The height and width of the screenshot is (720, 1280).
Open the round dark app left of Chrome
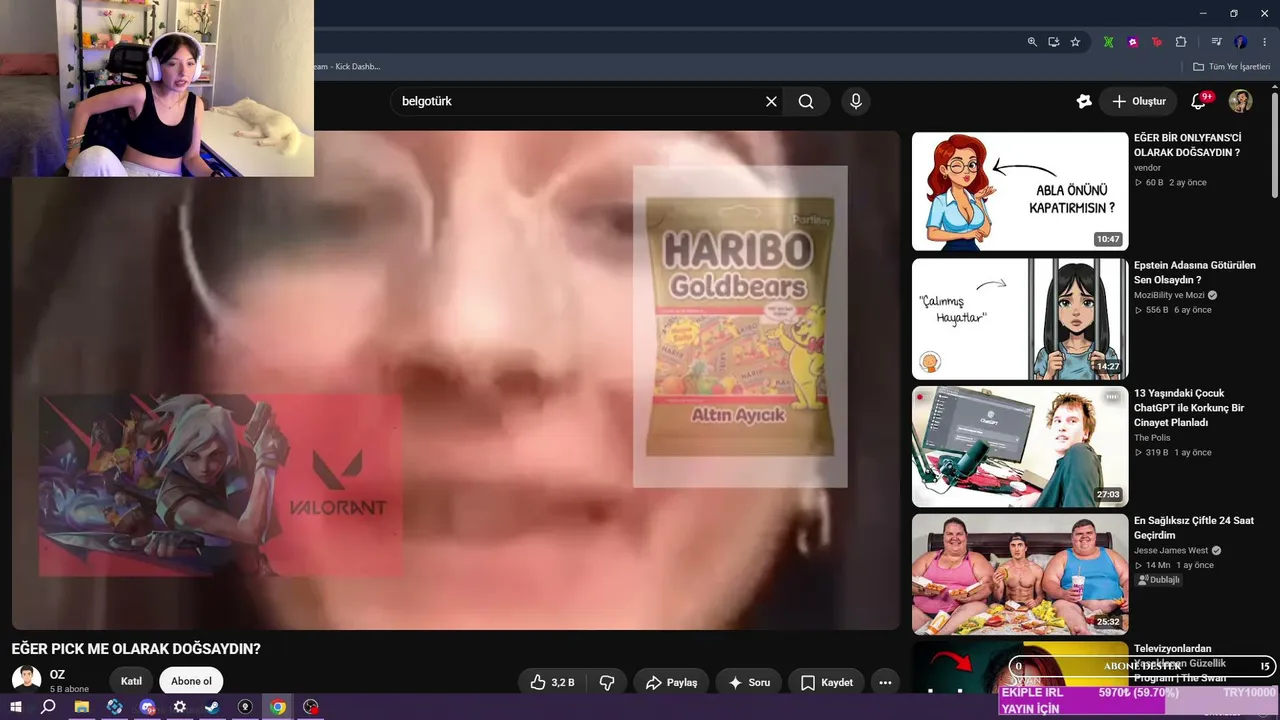[246, 707]
